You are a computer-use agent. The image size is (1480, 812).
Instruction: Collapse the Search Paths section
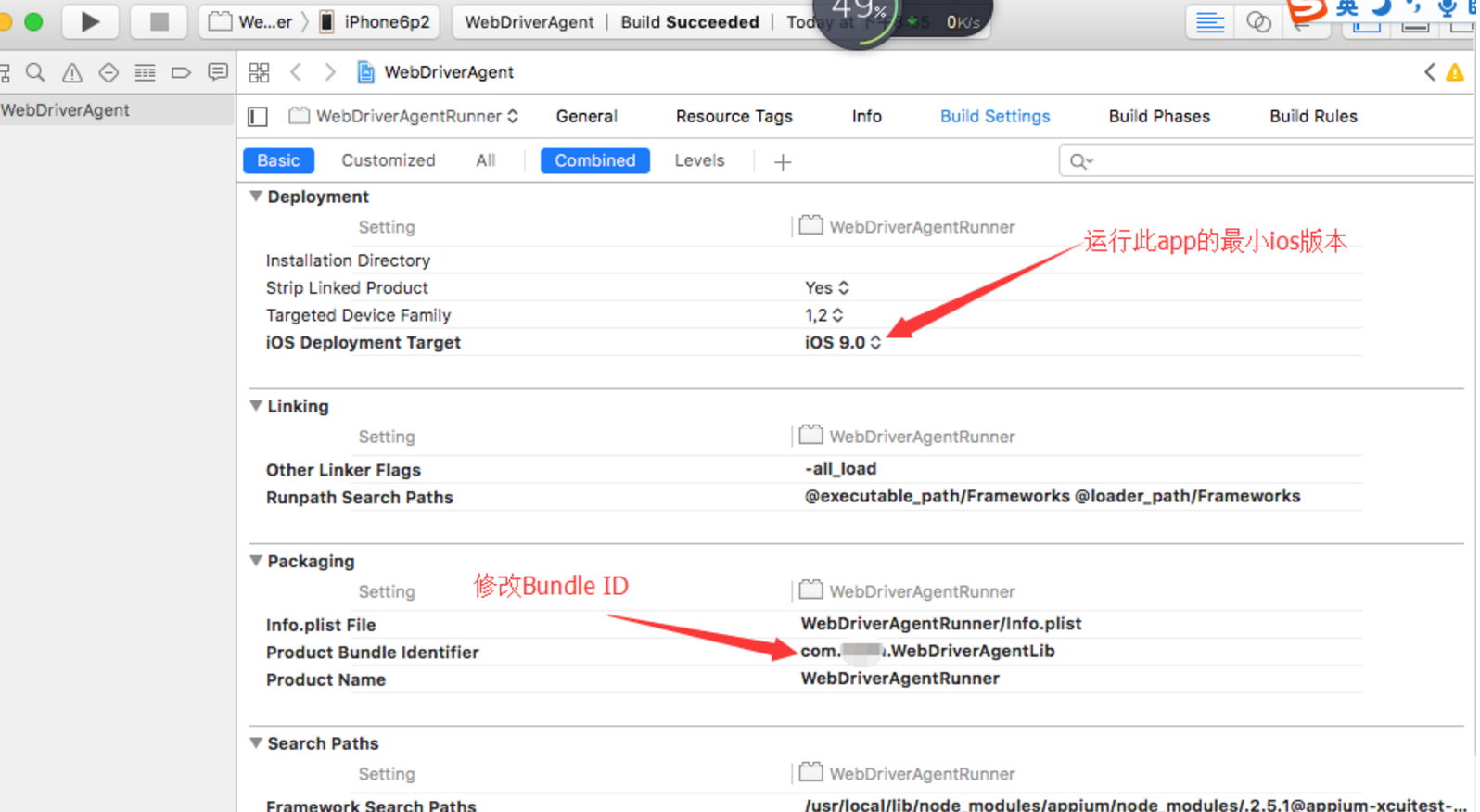pyautogui.click(x=256, y=743)
